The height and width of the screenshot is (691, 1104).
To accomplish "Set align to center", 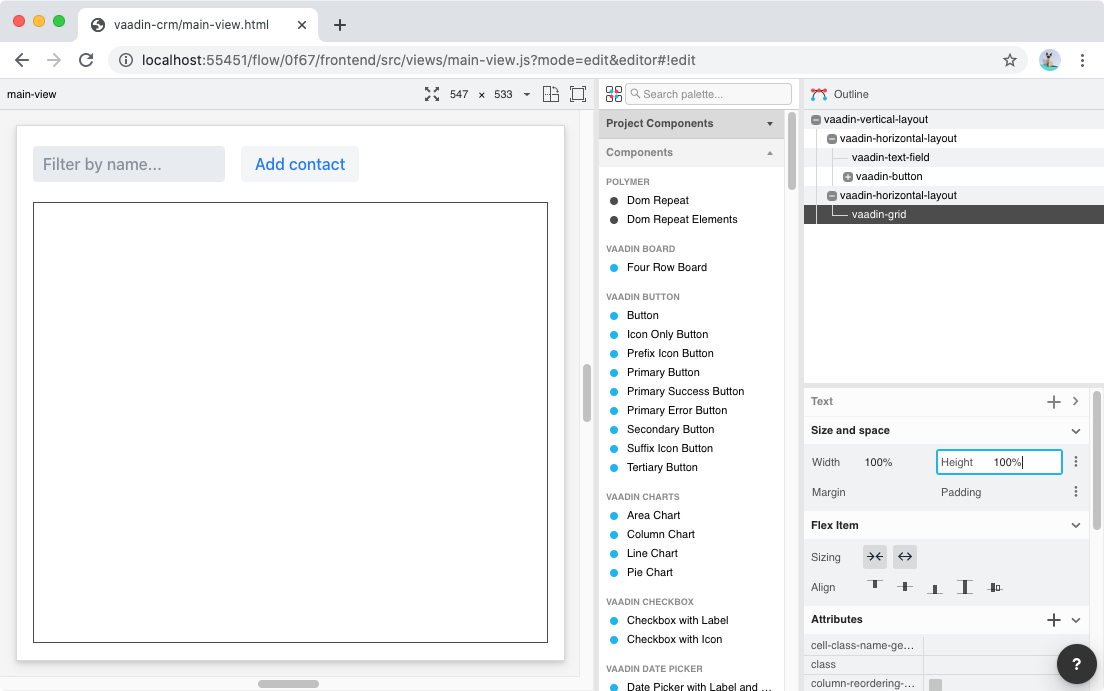I will click(905, 586).
